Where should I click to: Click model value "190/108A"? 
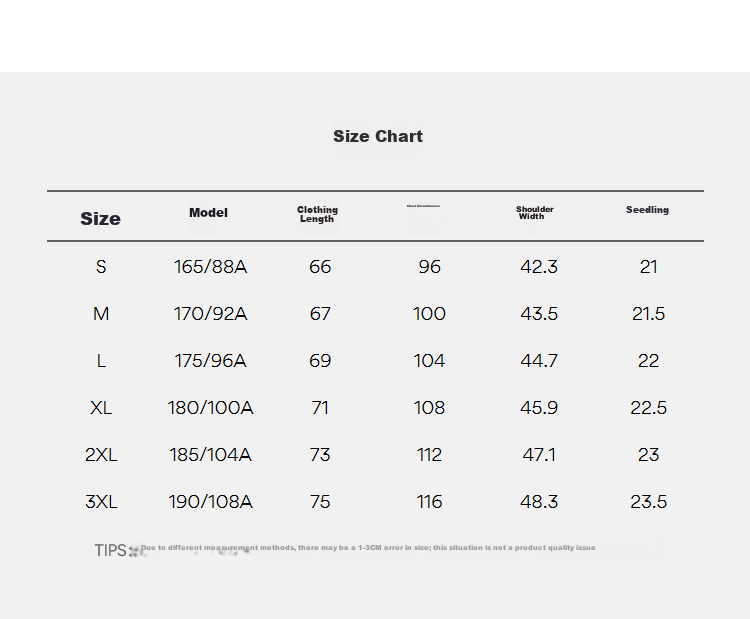coord(210,502)
